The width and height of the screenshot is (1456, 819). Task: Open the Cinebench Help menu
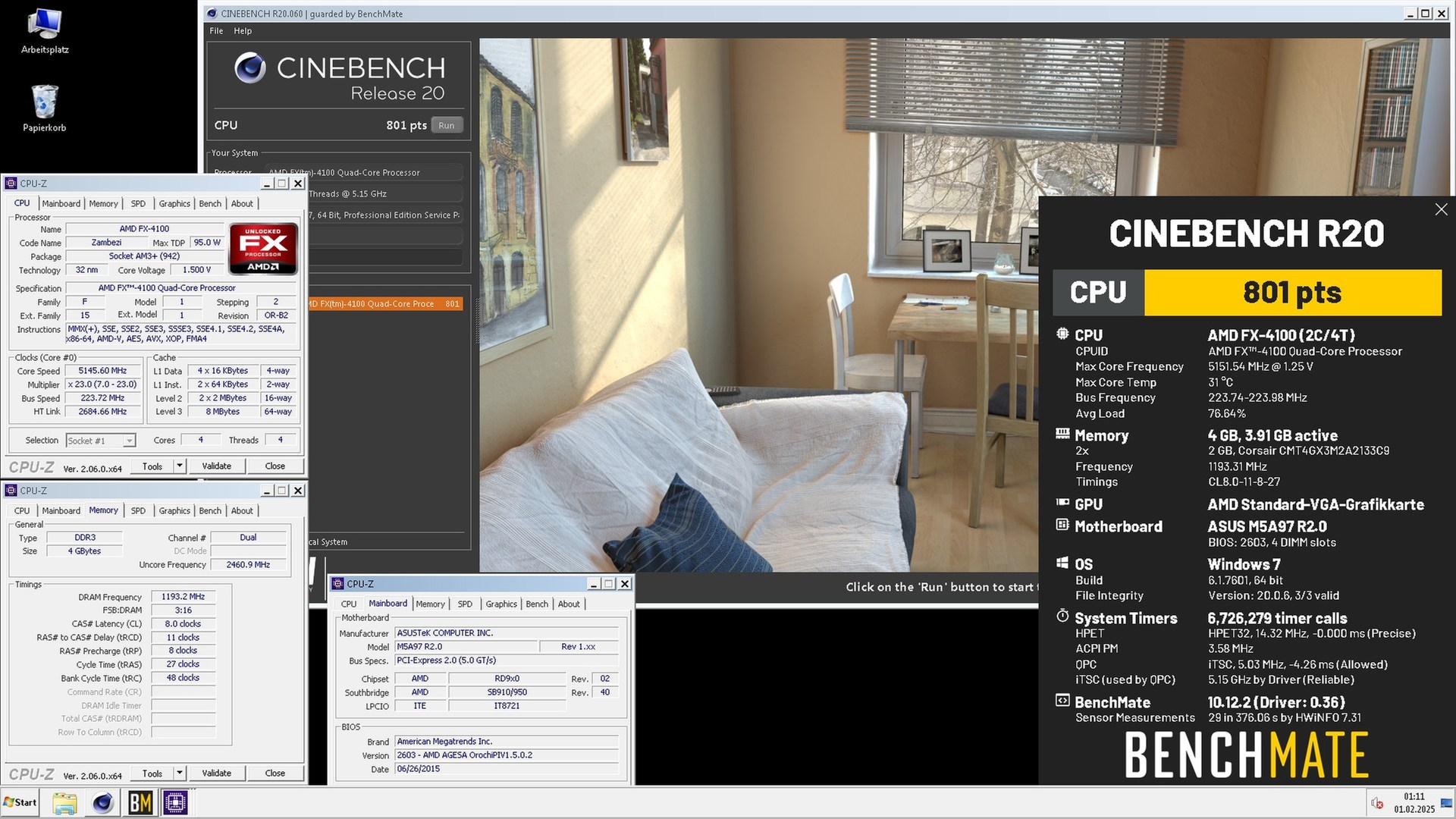coord(243,31)
